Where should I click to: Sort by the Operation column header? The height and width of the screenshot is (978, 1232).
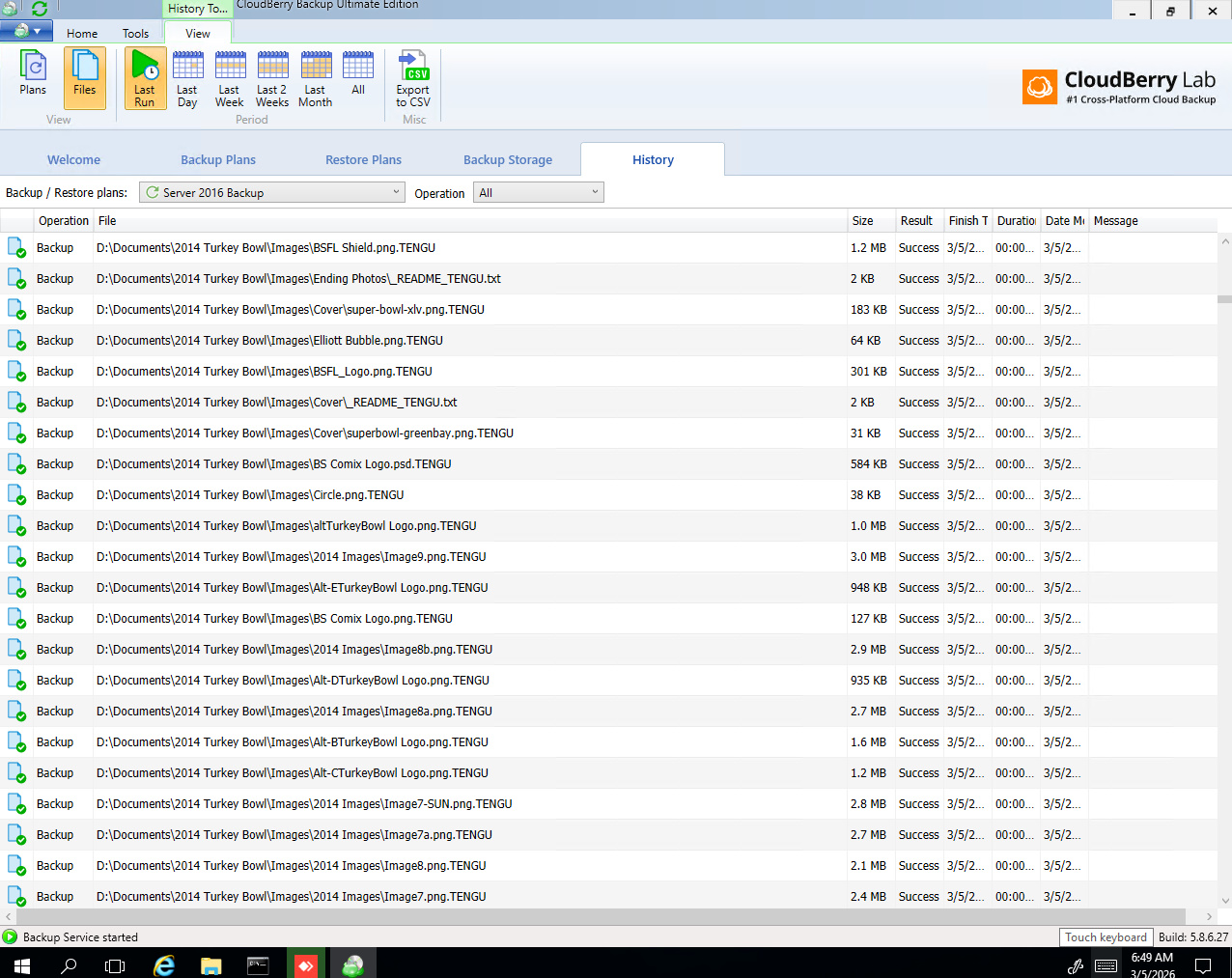point(64,221)
